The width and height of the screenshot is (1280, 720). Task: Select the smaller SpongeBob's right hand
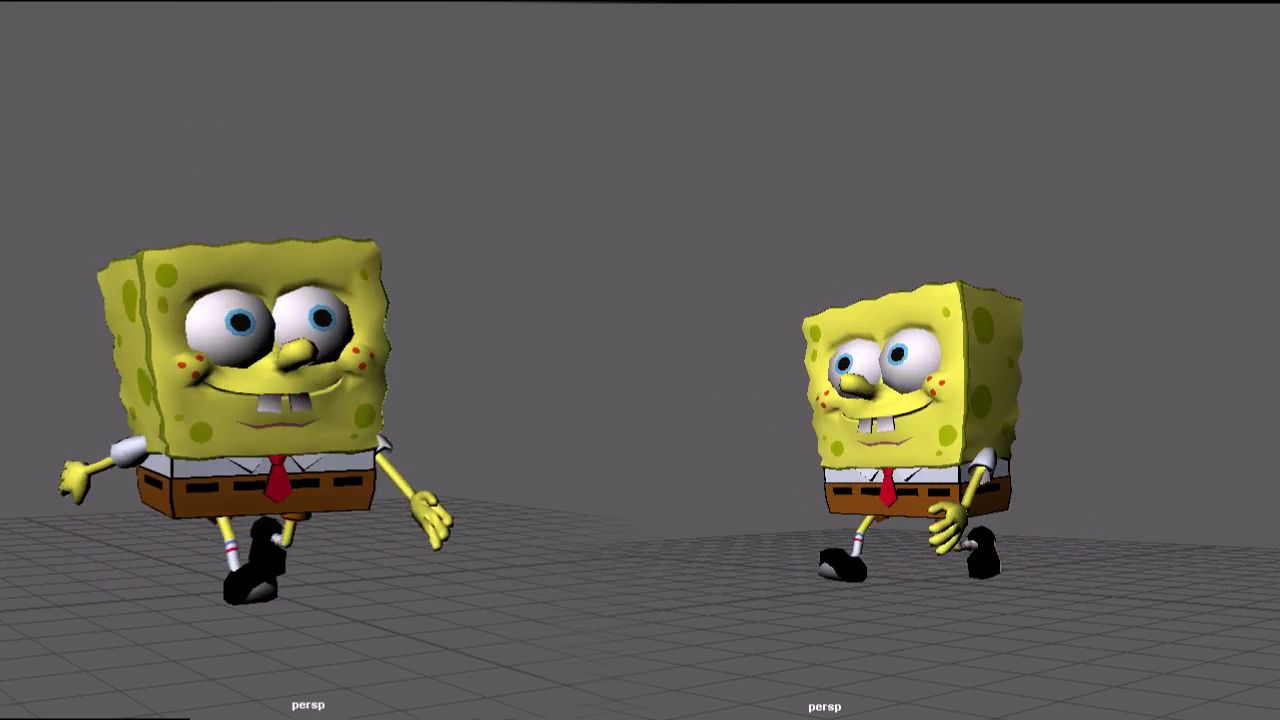click(x=950, y=525)
